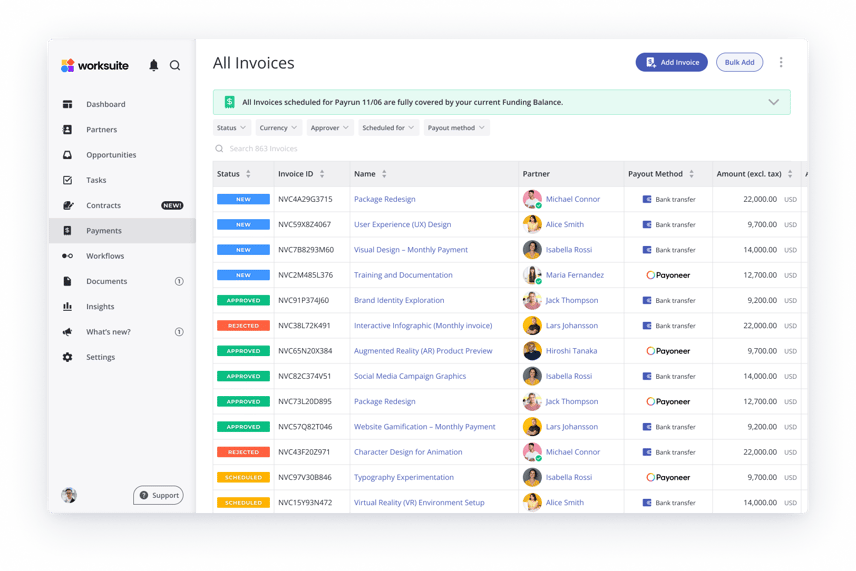Click the Add Invoice button
The height and width of the screenshot is (571, 856).
pos(671,62)
